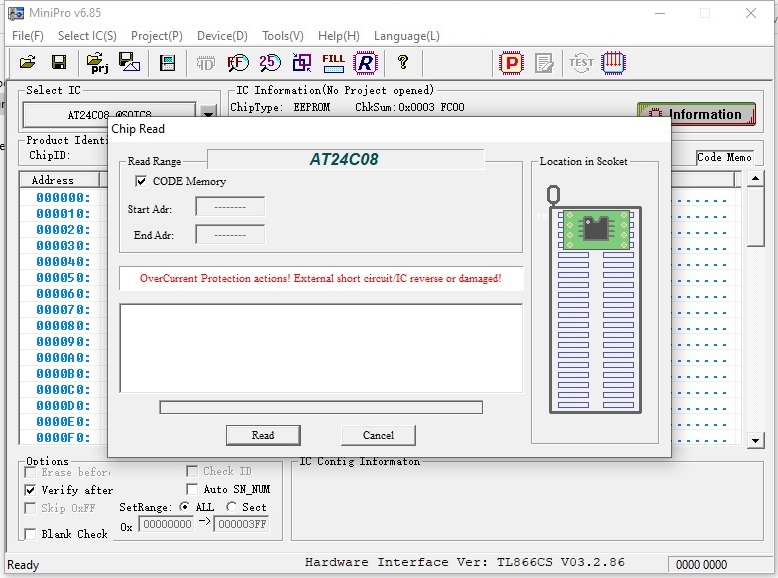Open the File(F) menu

pyautogui.click(x=28, y=36)
